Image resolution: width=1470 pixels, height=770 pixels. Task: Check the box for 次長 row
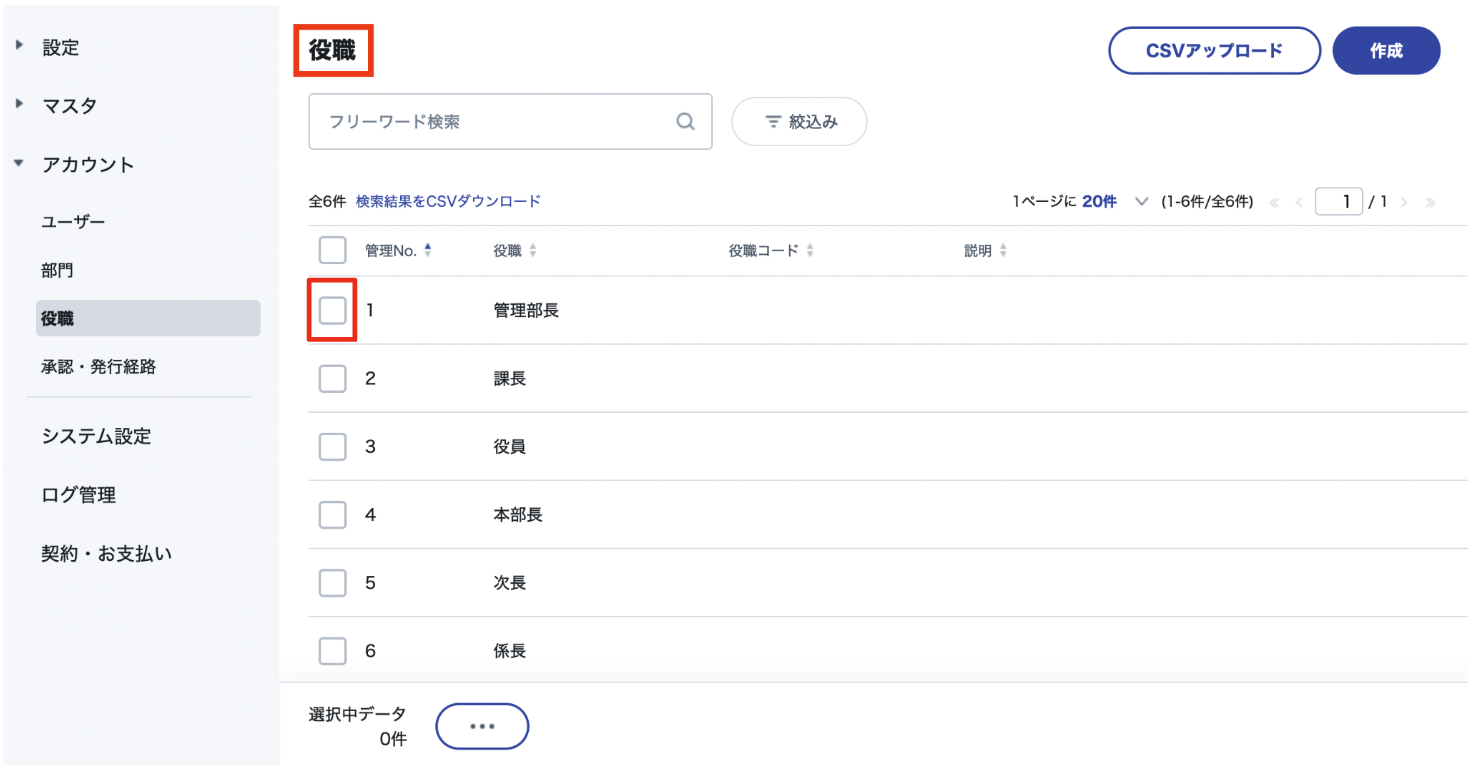click(332, 583)
